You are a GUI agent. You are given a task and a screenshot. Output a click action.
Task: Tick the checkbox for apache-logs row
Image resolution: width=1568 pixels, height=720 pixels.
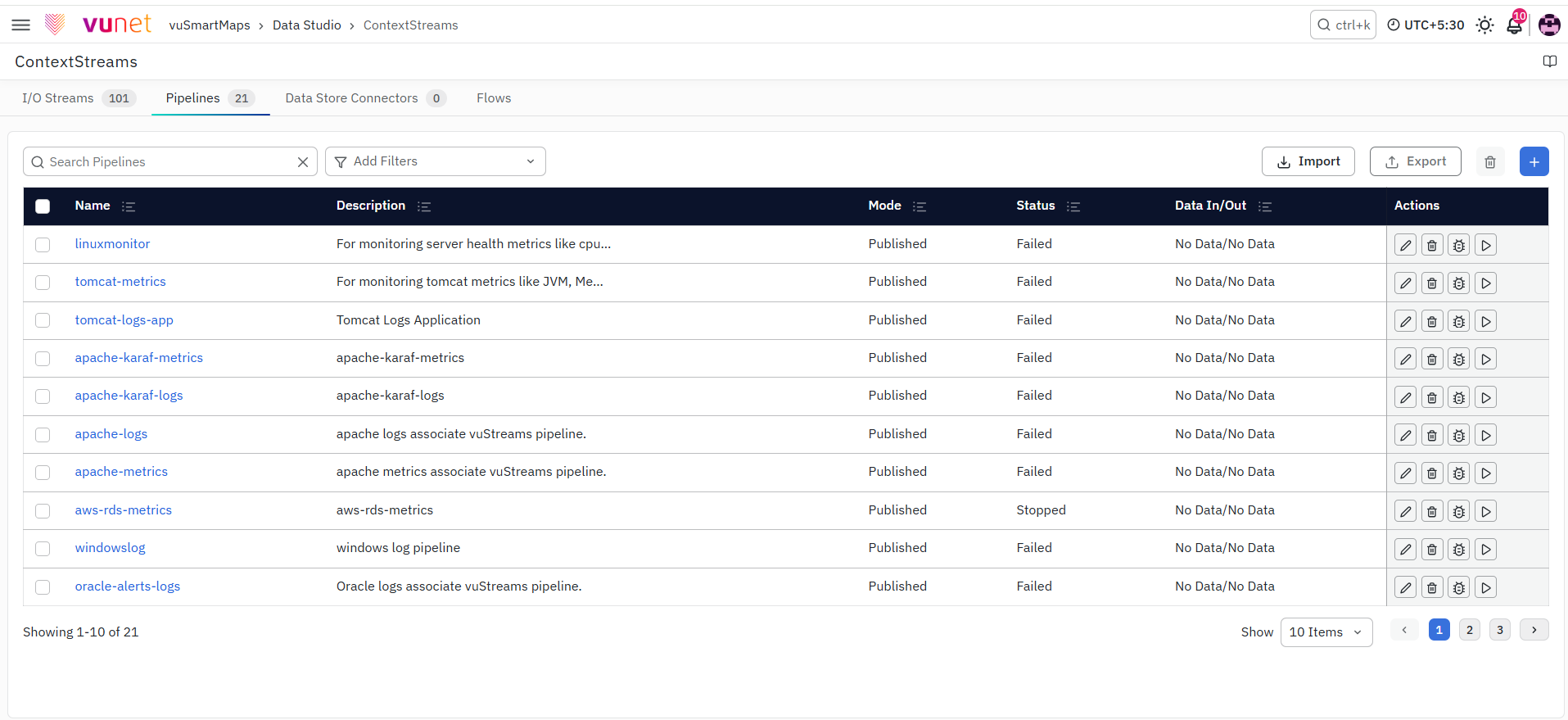click(43, 434)
